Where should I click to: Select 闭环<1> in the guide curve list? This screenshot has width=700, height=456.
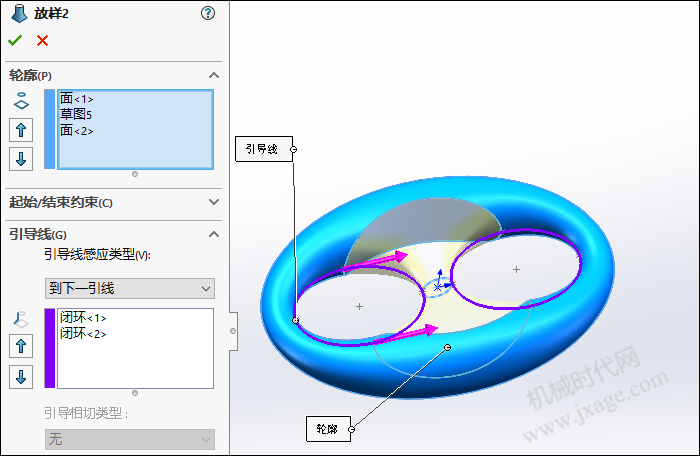tap(83, 318)
